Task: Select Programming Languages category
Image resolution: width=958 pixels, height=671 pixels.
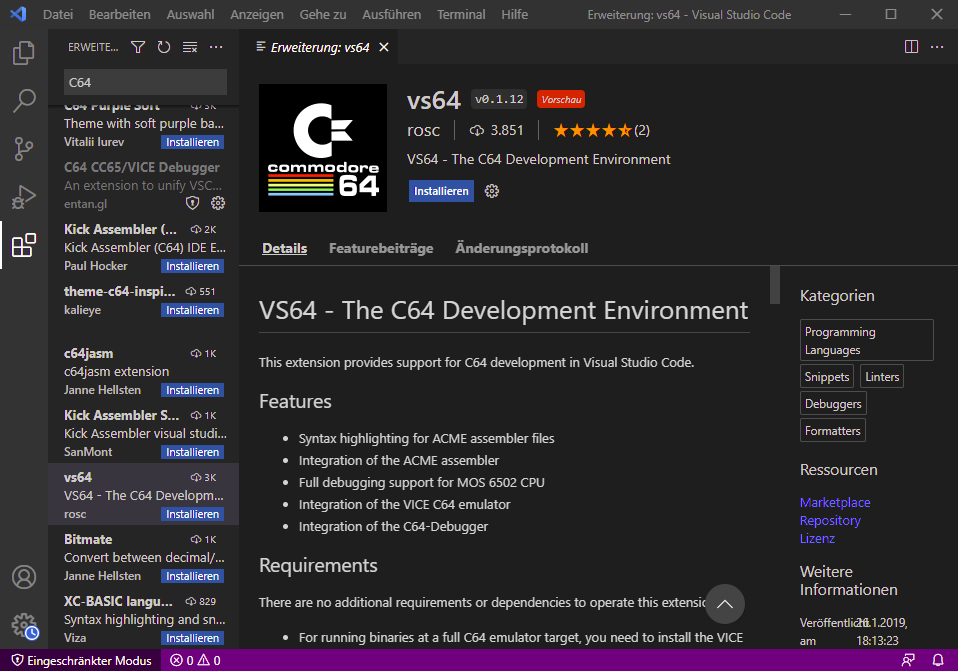Action: 866,340
